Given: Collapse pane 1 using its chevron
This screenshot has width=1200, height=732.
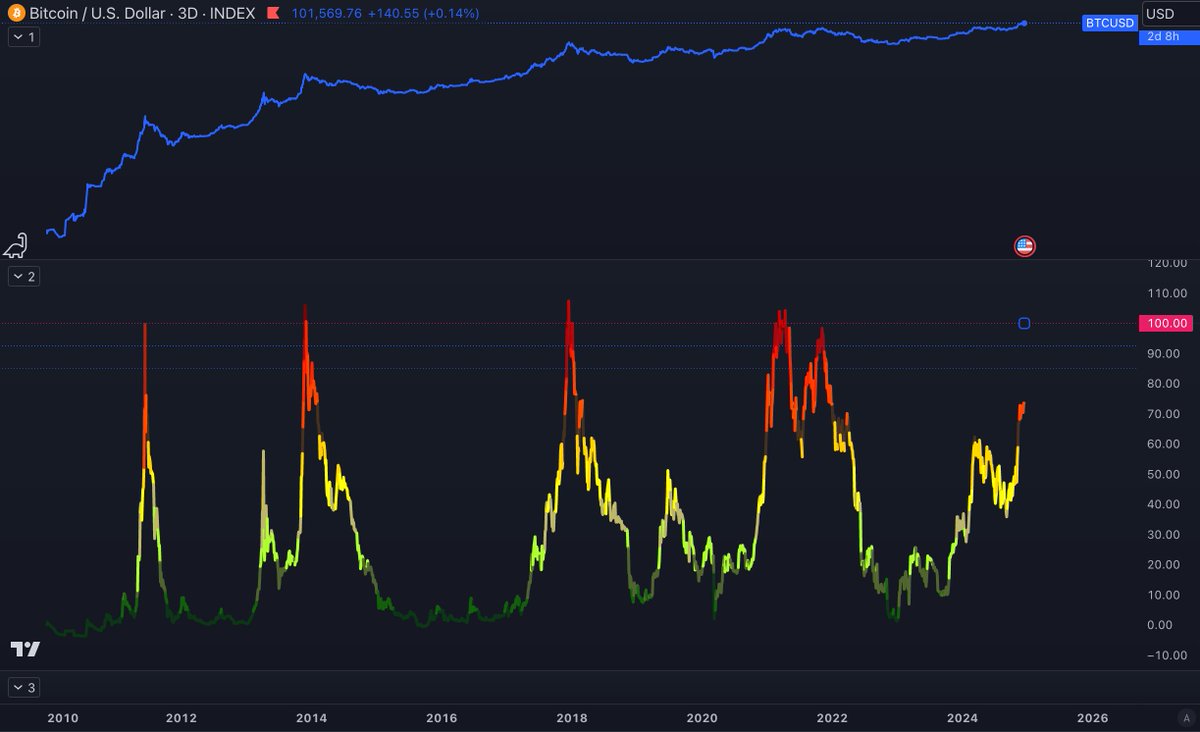Looking at the screenshot, I should (x=23, y=37).
